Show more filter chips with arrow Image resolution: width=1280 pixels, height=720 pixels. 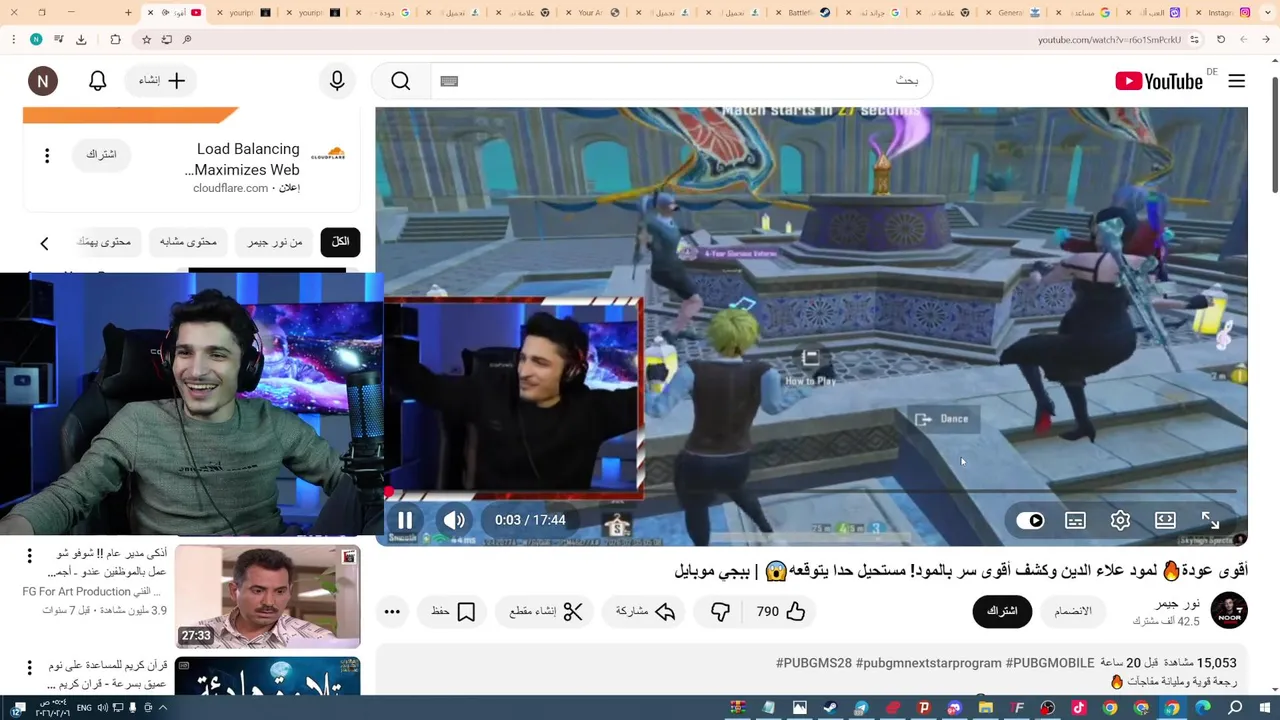44,243
